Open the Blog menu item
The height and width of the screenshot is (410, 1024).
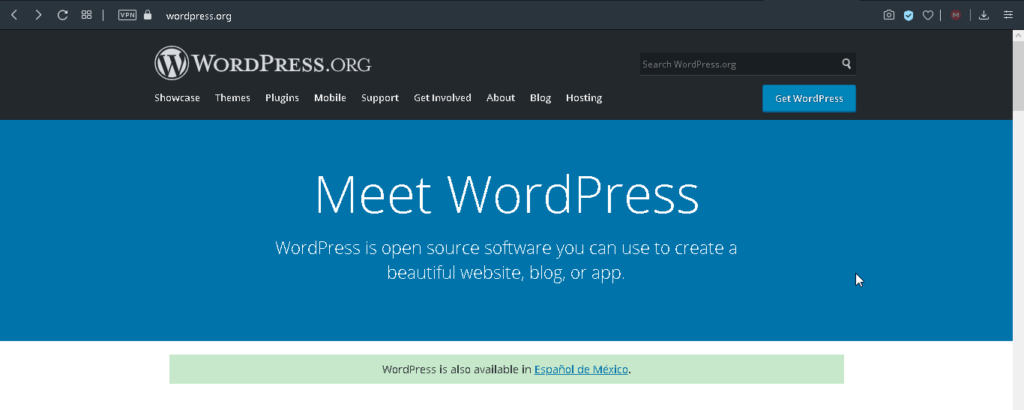coord(541,98)
